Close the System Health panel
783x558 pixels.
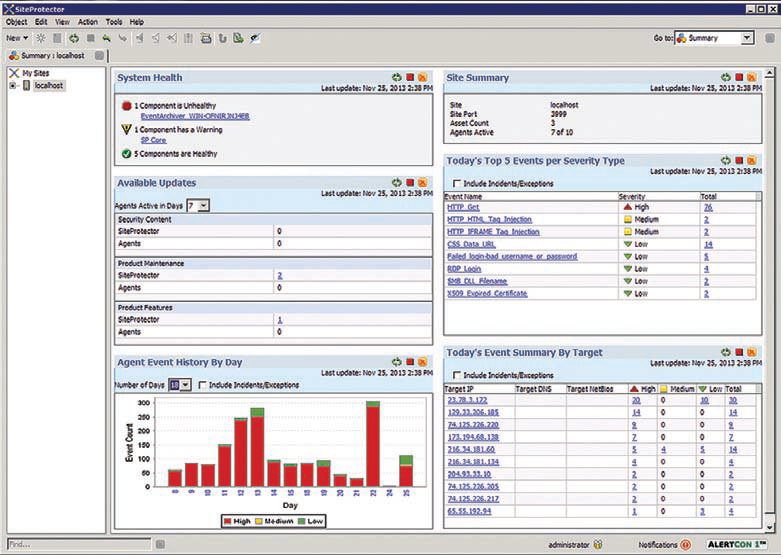pos(422,77)
